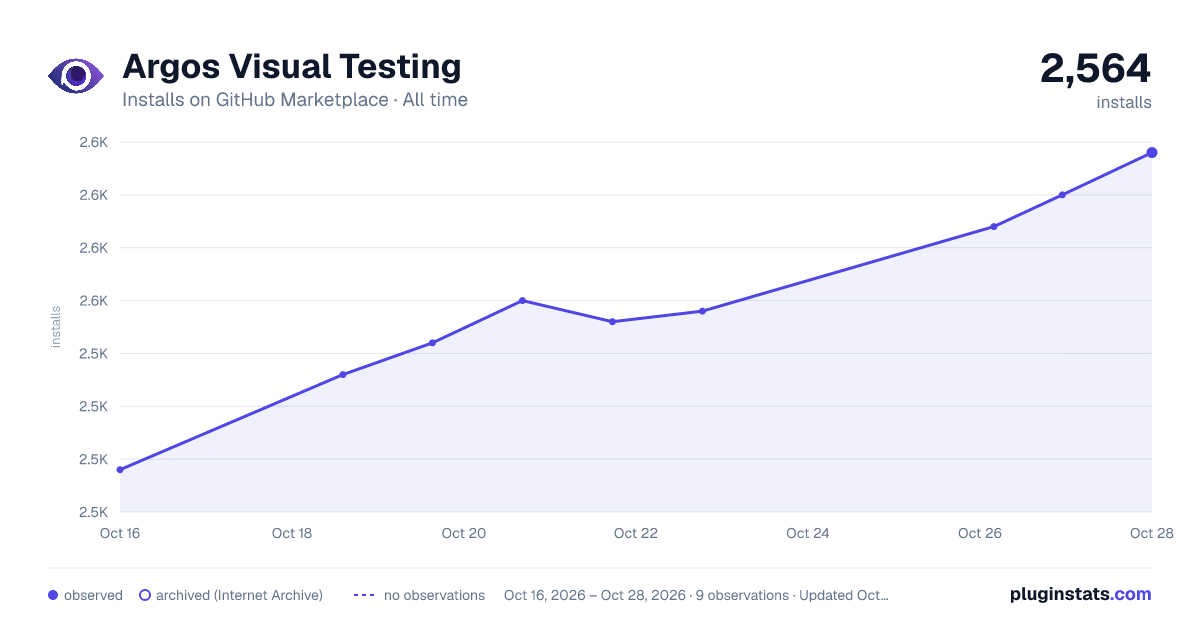Click the 'Oct 18' x-axis label
Viewport: 1200px width, 630px height.
tap(292, 533)
